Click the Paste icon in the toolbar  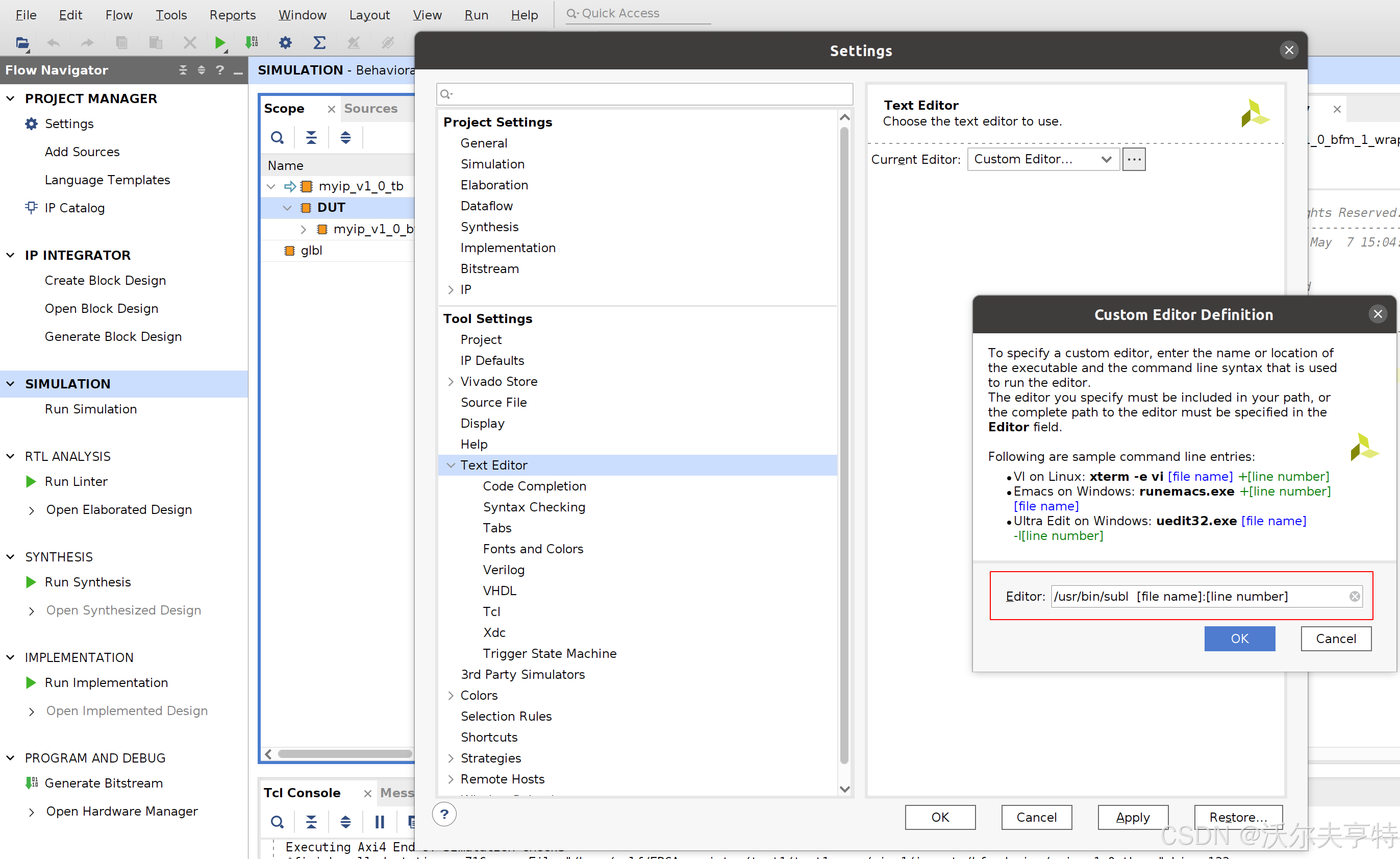coord(156,43)
